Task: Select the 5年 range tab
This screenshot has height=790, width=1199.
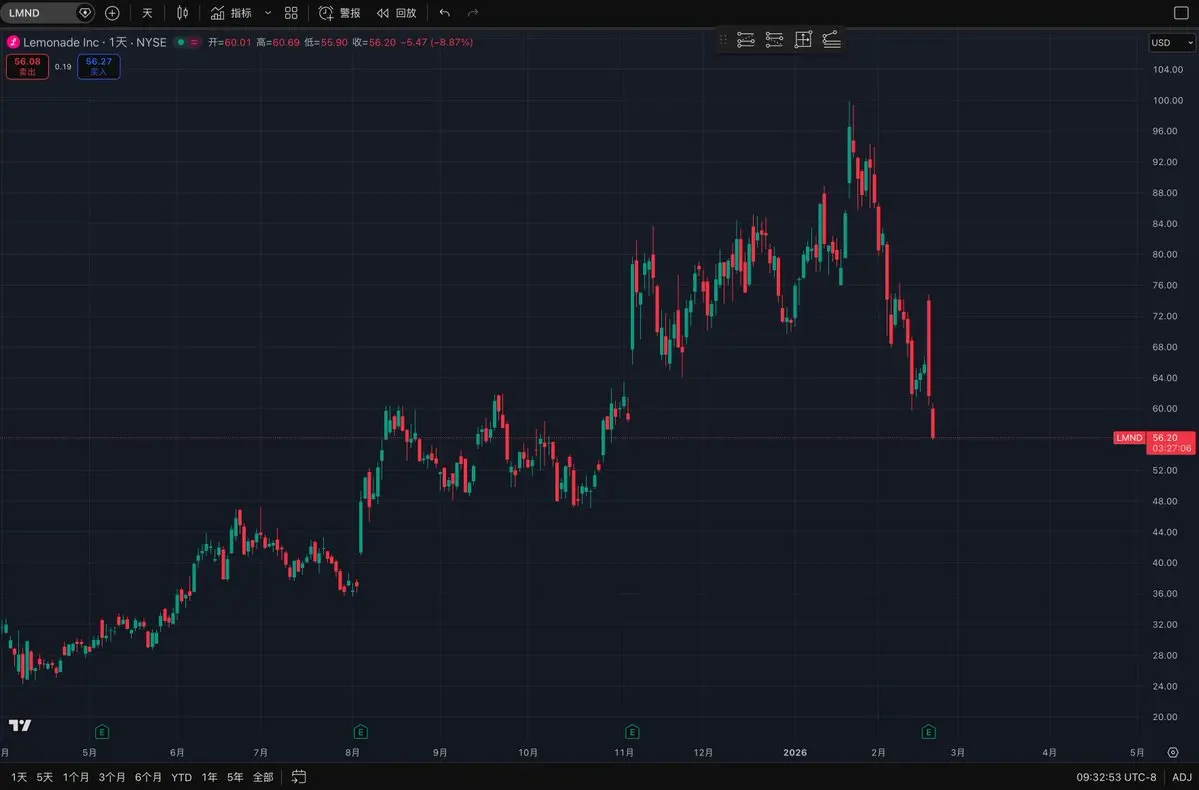Action: 235,777
